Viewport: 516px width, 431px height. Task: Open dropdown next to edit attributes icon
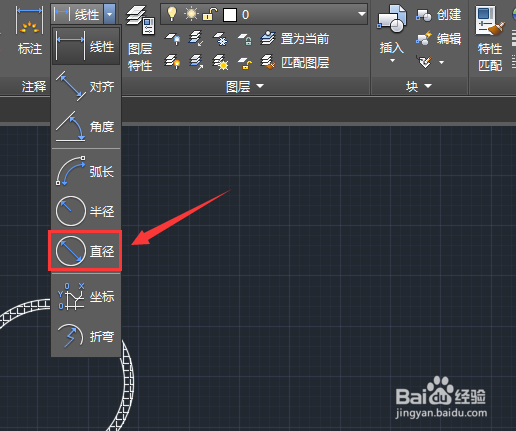(x=442, y=62)
